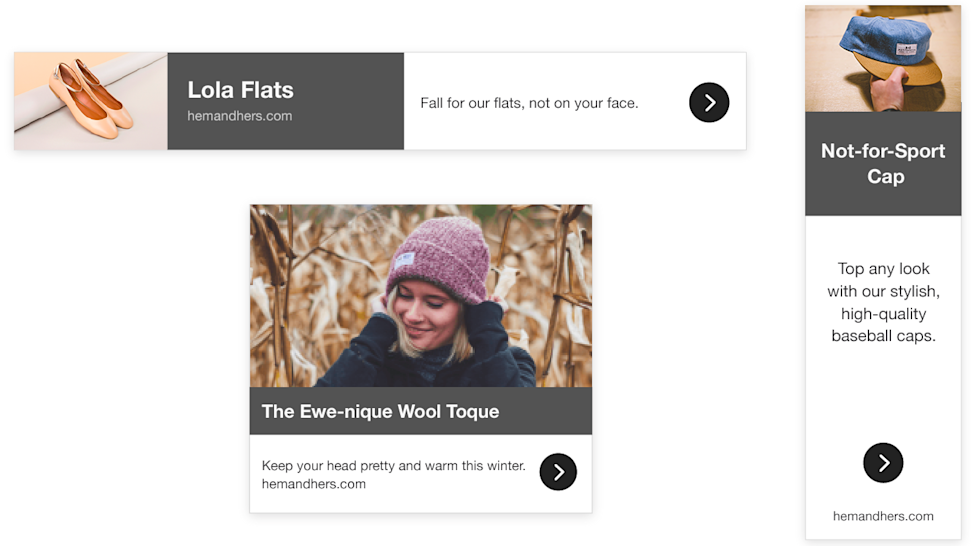Click the white label patch on denim cap
The image size is (980, 546).
(x=907, y=49)
